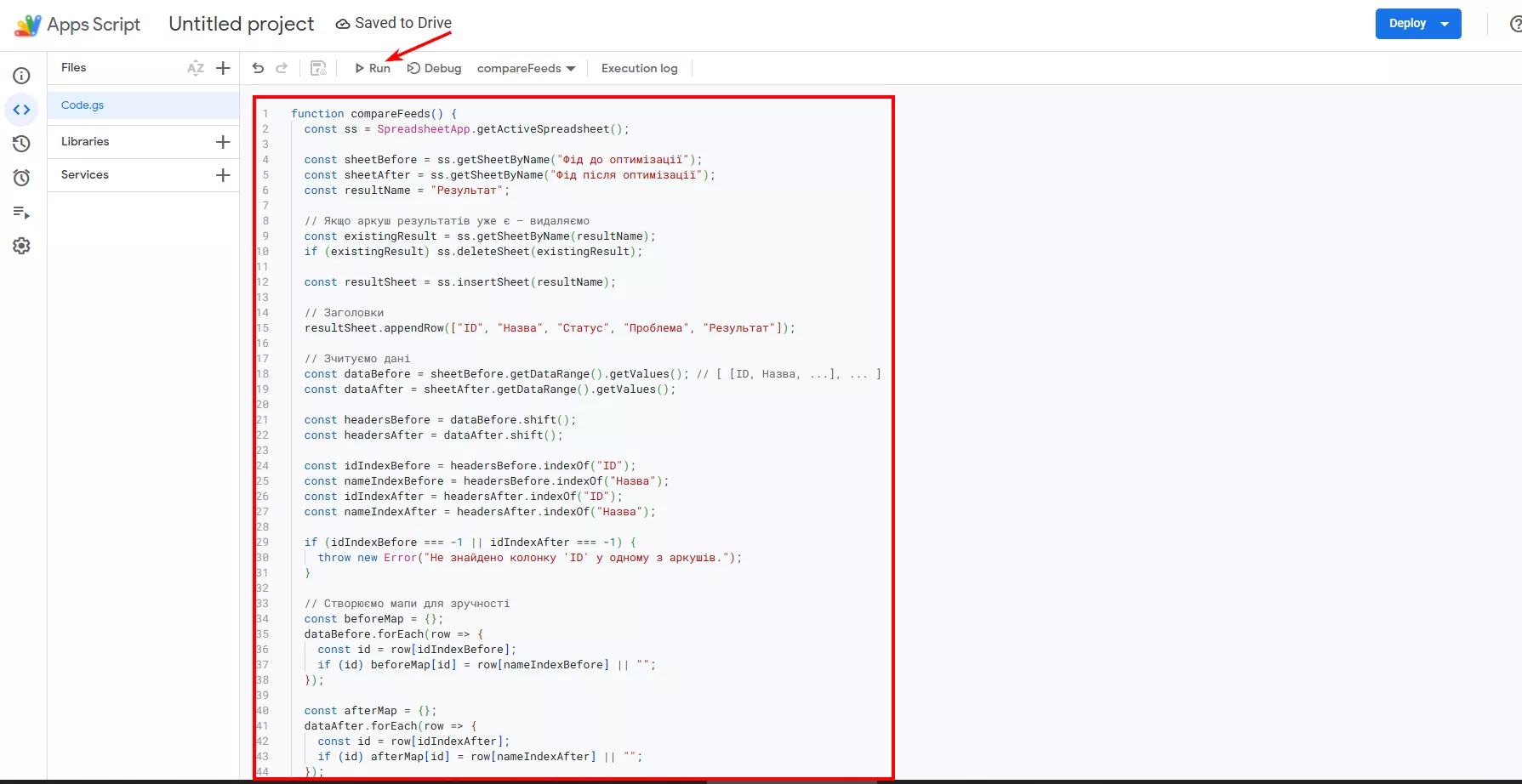The height and width of the screenshot is (784, 1522).
Task: Click the Undo arrow in toolbar
Action: coord(259,68)
